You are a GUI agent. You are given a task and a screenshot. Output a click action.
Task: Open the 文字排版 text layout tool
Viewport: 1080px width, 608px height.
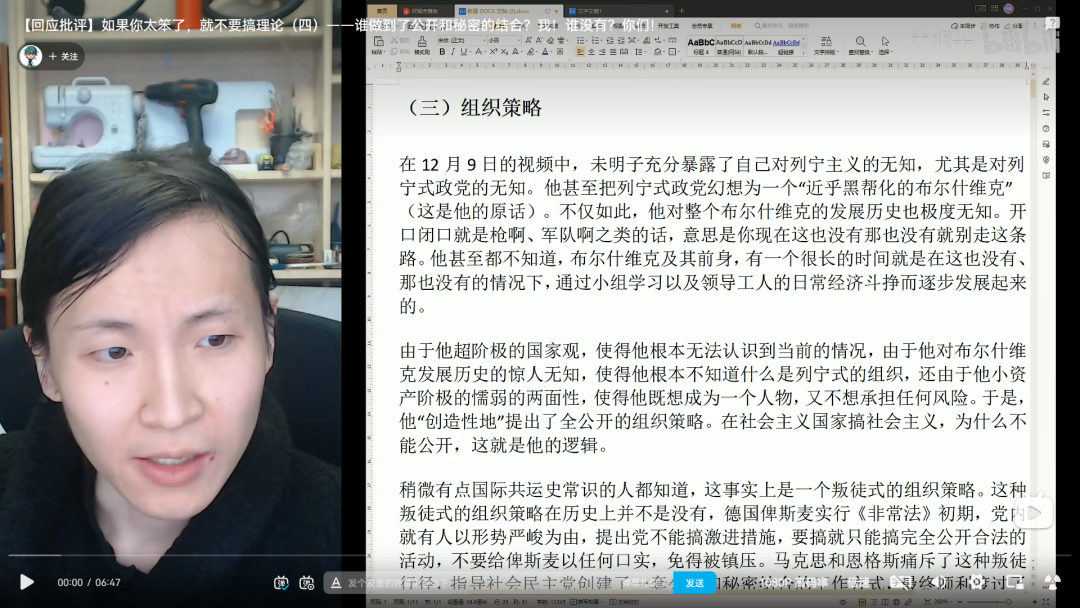click(826, 45)
